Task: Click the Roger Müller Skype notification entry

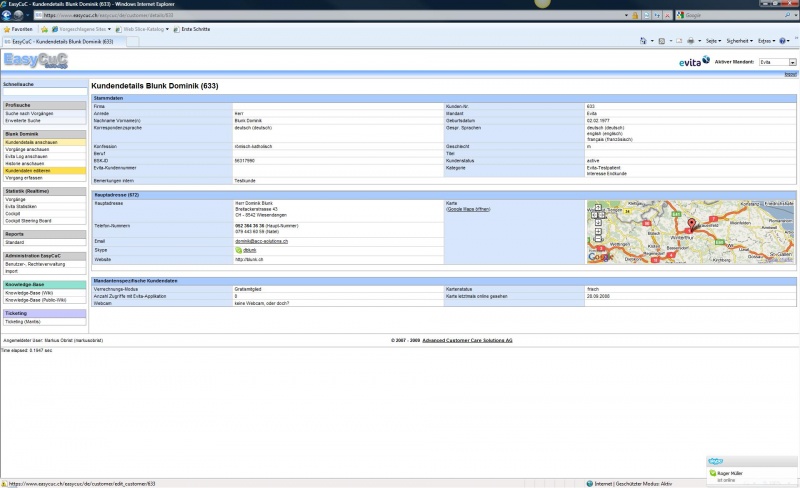Action: (x=730, y=473)
